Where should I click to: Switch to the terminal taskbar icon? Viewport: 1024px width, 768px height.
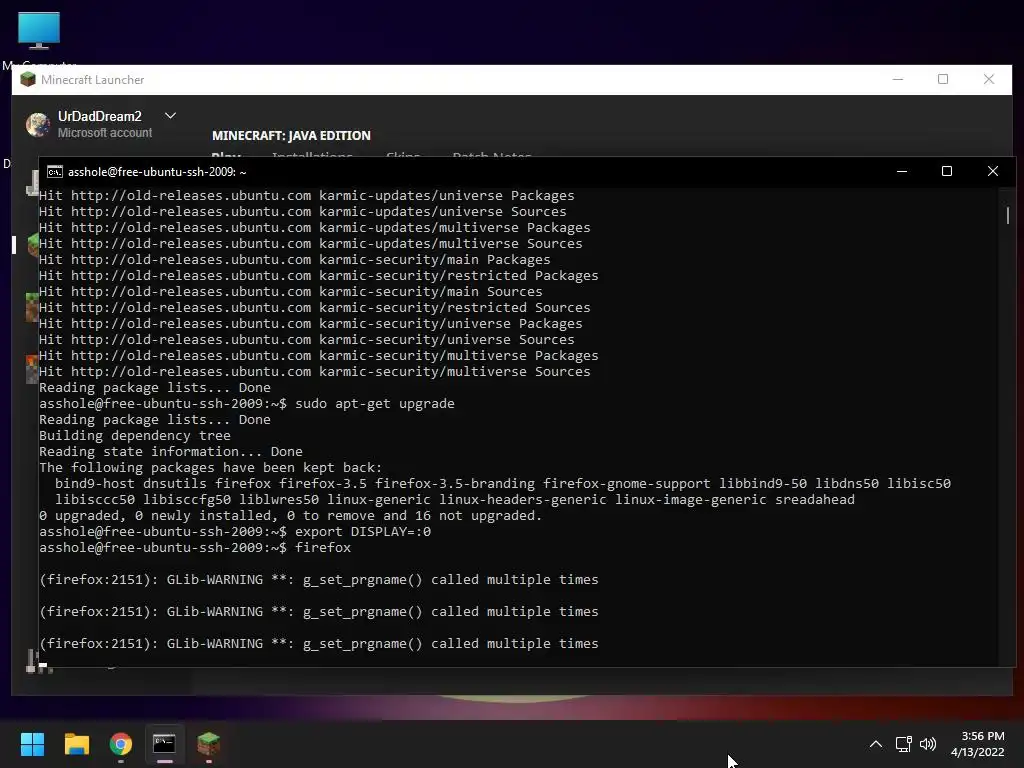(x=165, y=744)
